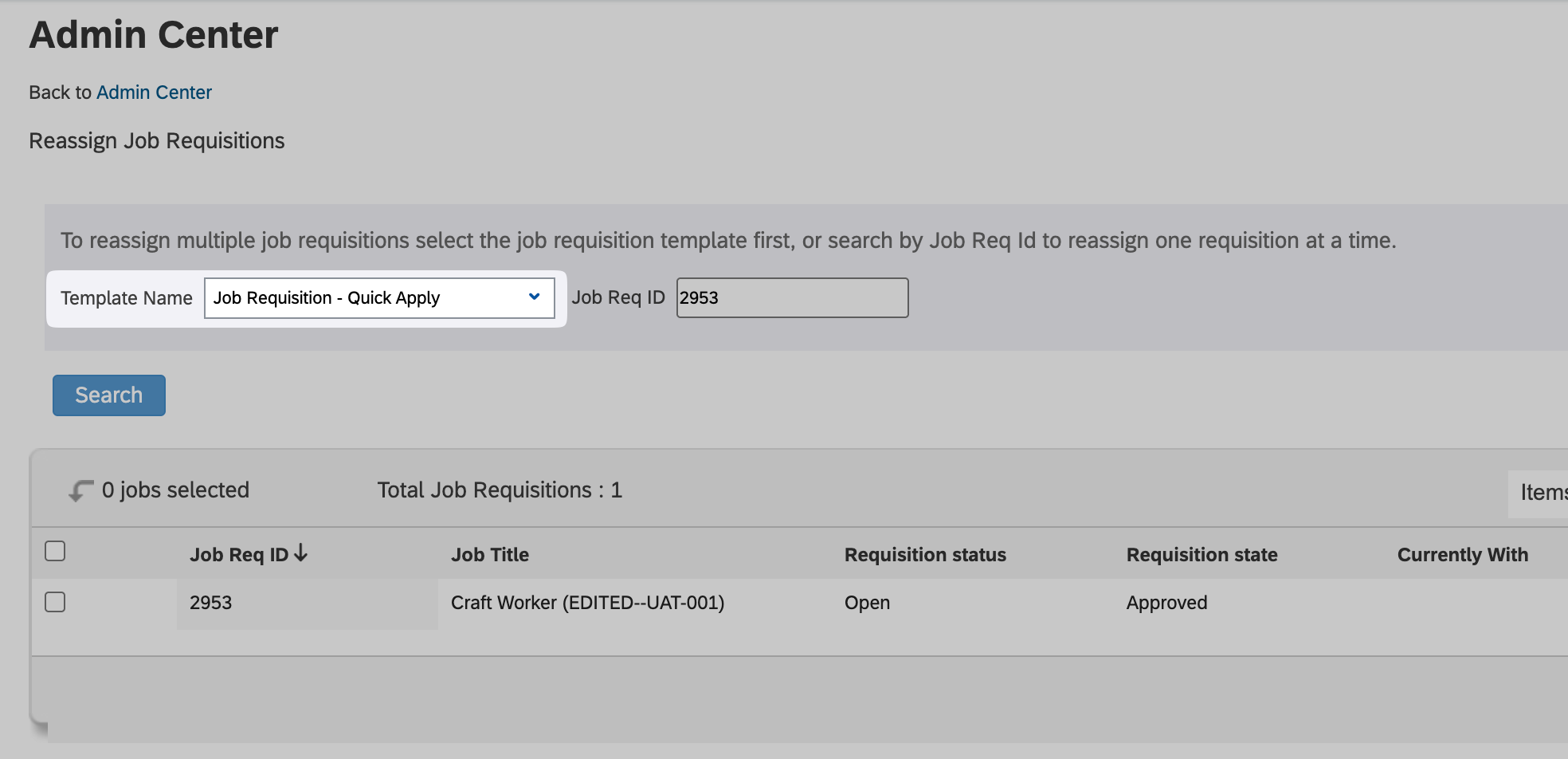Click the reassign arrow icon beside jobs selected
Viewport: 1568px width, 759px height.
(80, 491)
